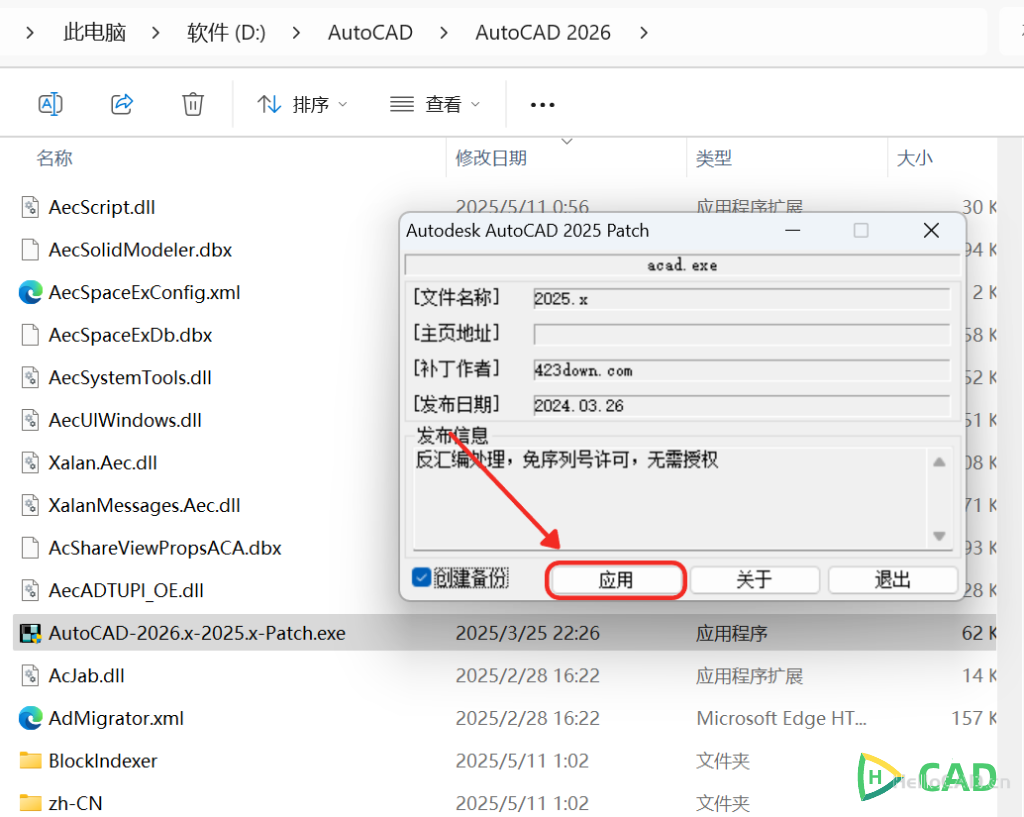Click the 关于 button in Patch dialog
Viewport: 1024px width, 817px height.
click(754, 580)
